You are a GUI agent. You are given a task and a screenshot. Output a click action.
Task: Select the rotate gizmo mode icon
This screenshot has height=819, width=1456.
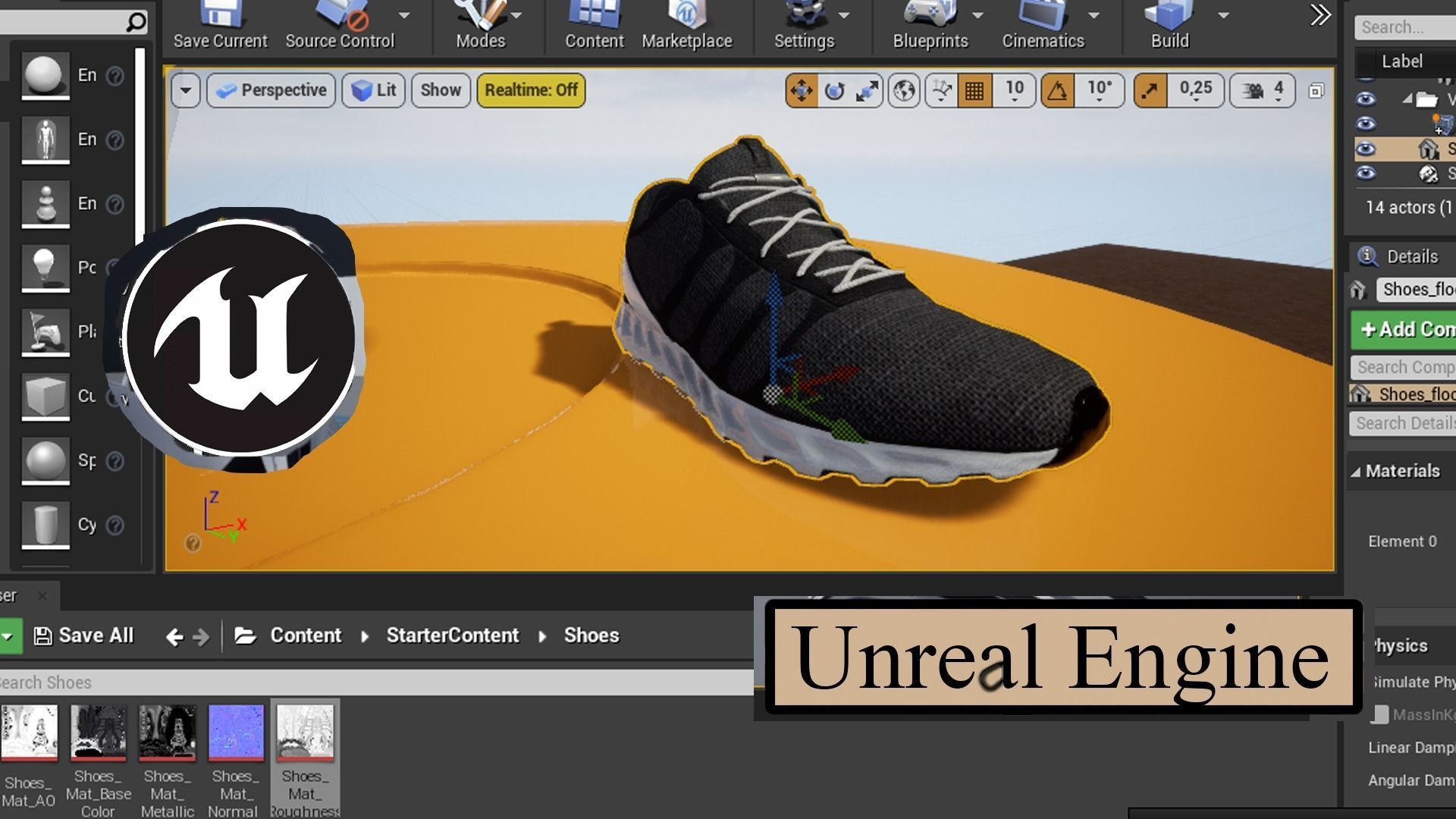(x=834, y=91)
